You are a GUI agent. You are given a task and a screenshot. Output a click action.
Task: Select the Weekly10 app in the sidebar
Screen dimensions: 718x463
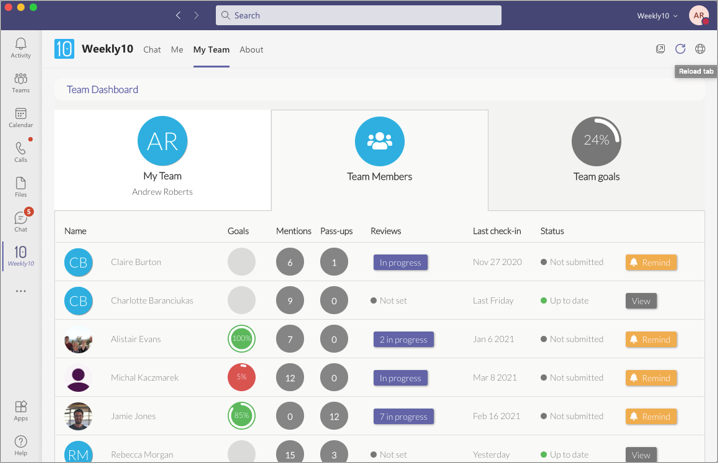[x=21, y=256]
